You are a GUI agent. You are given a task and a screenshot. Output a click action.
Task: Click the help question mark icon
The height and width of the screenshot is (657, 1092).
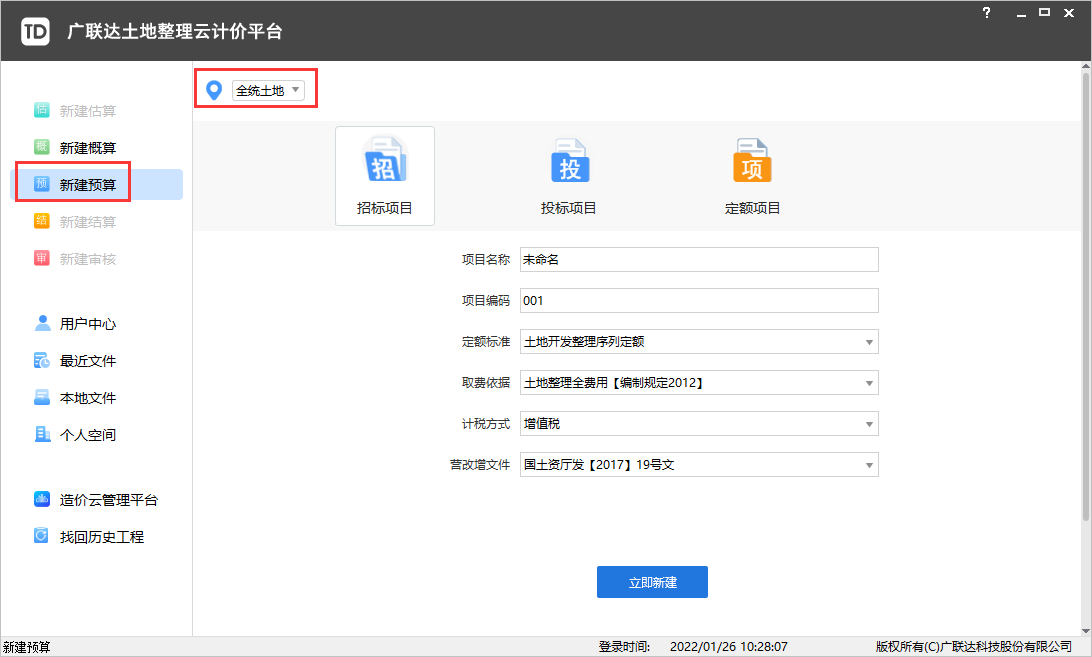coord(987,13)
